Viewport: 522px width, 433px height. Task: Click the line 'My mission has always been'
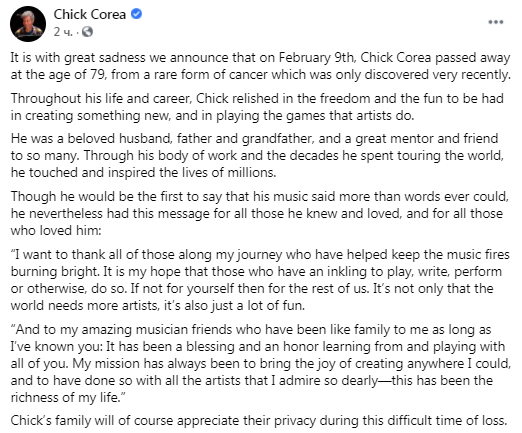pyautogui.click(x=261, y=363)
